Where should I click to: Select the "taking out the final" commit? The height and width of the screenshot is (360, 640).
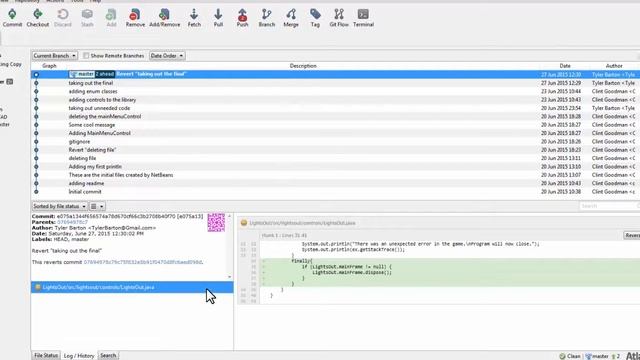pyautogui.click(x=335, y=83)
